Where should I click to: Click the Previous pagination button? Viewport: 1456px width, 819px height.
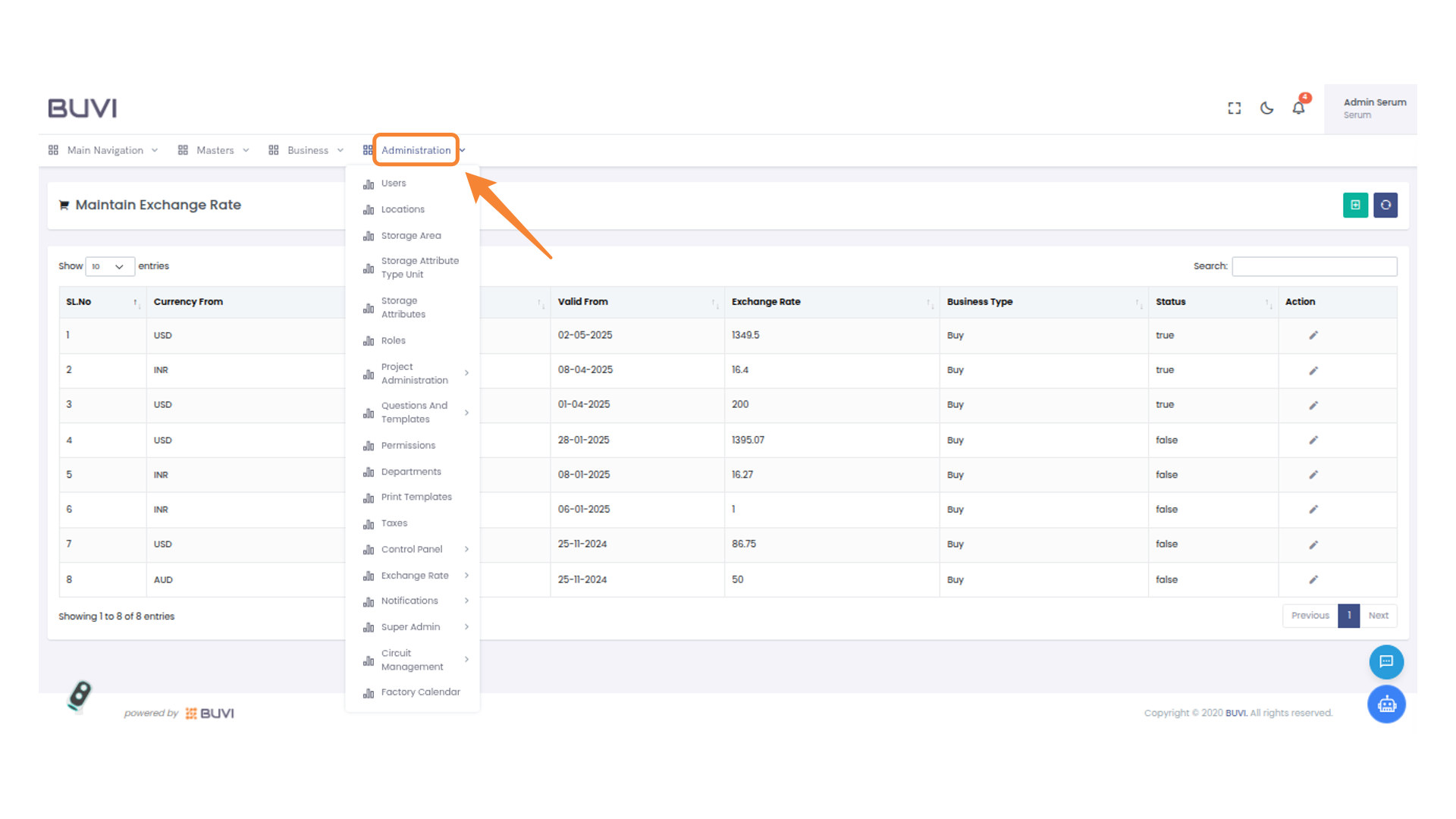pos(1310,616)
